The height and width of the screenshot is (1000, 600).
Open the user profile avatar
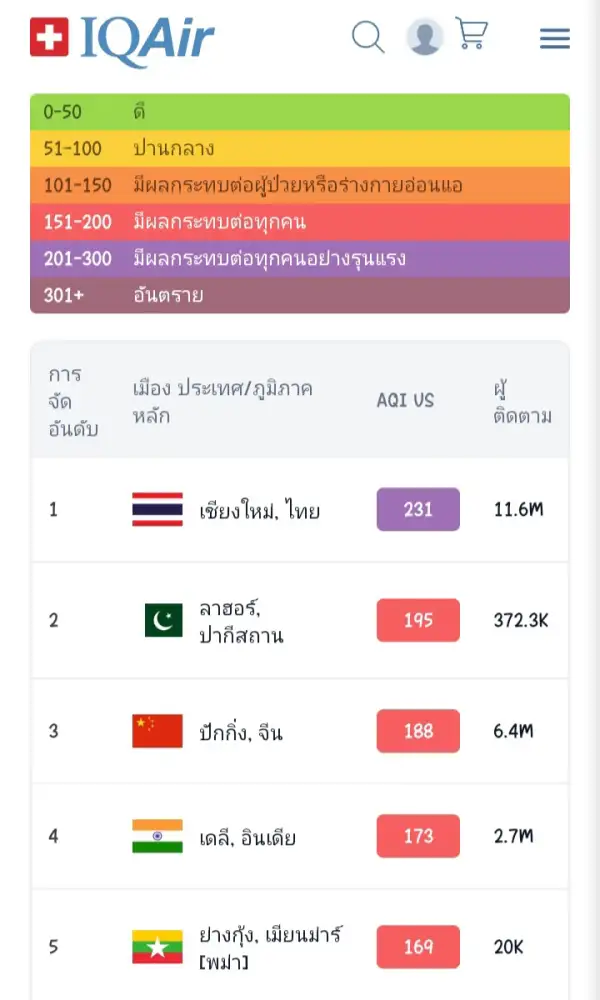424,37
